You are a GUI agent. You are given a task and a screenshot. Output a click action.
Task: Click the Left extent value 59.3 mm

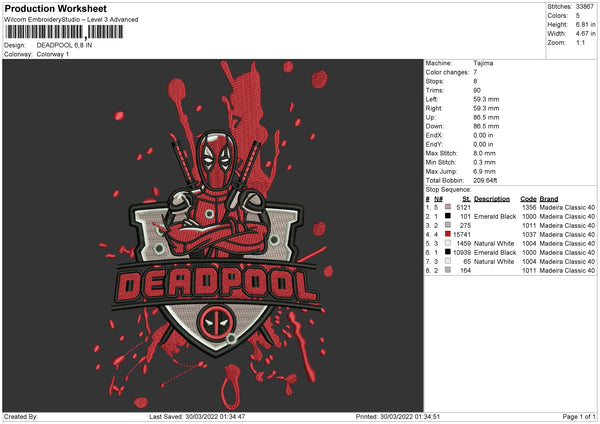tap(486, 99)
